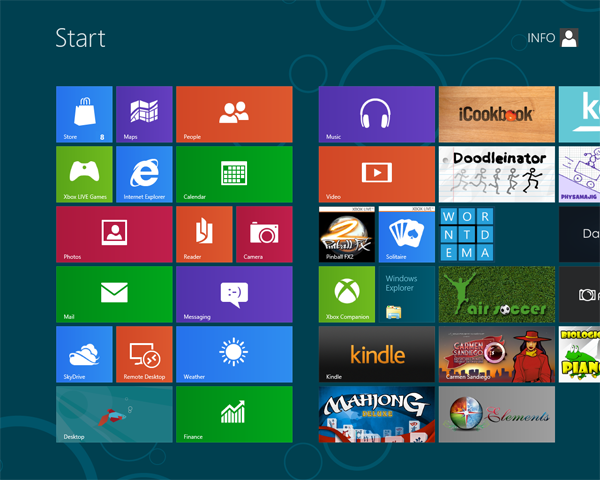Open the Mail tile
This screenshot has width=600, height=480.
[114, 294]
